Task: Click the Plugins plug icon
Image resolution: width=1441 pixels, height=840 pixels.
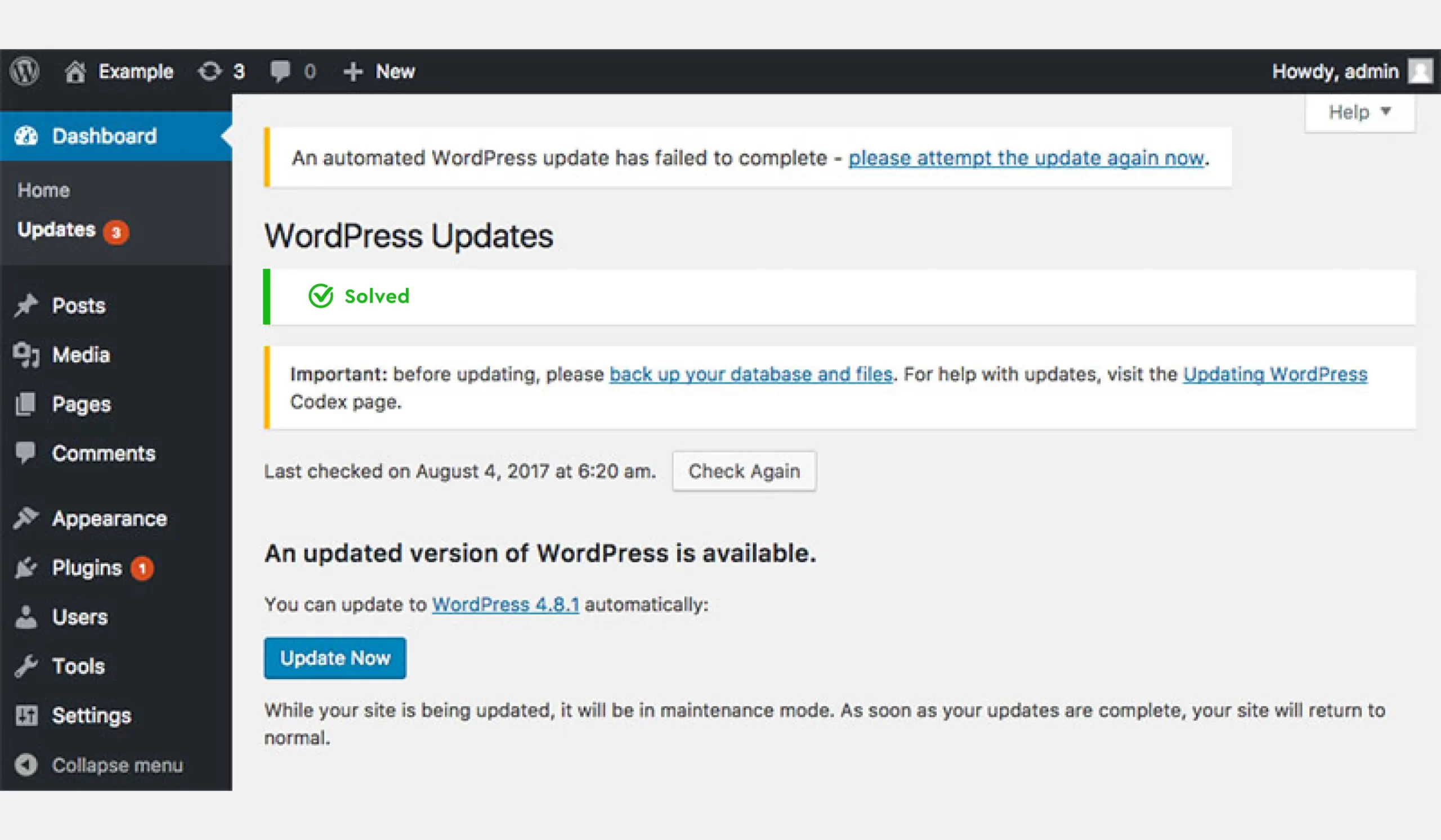Action: pyautogui.click(x=25, y=568)
